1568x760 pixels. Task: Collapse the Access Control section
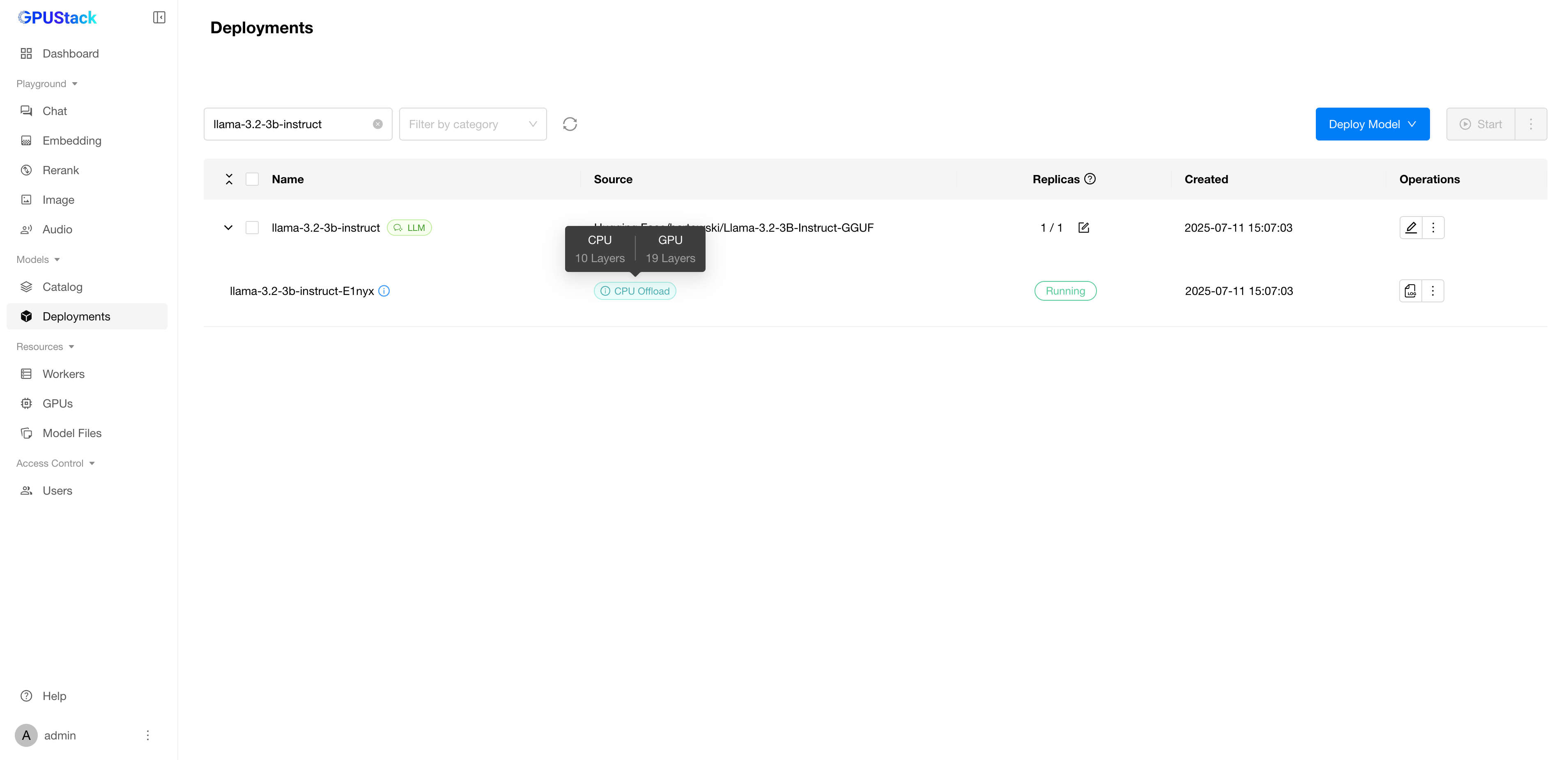pos(55,463)
